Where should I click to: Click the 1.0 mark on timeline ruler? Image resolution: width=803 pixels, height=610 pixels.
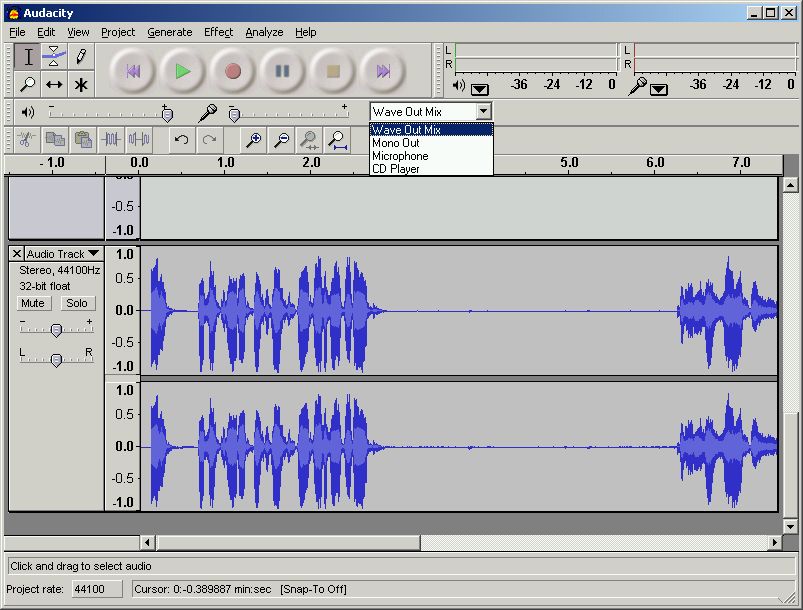225,163
